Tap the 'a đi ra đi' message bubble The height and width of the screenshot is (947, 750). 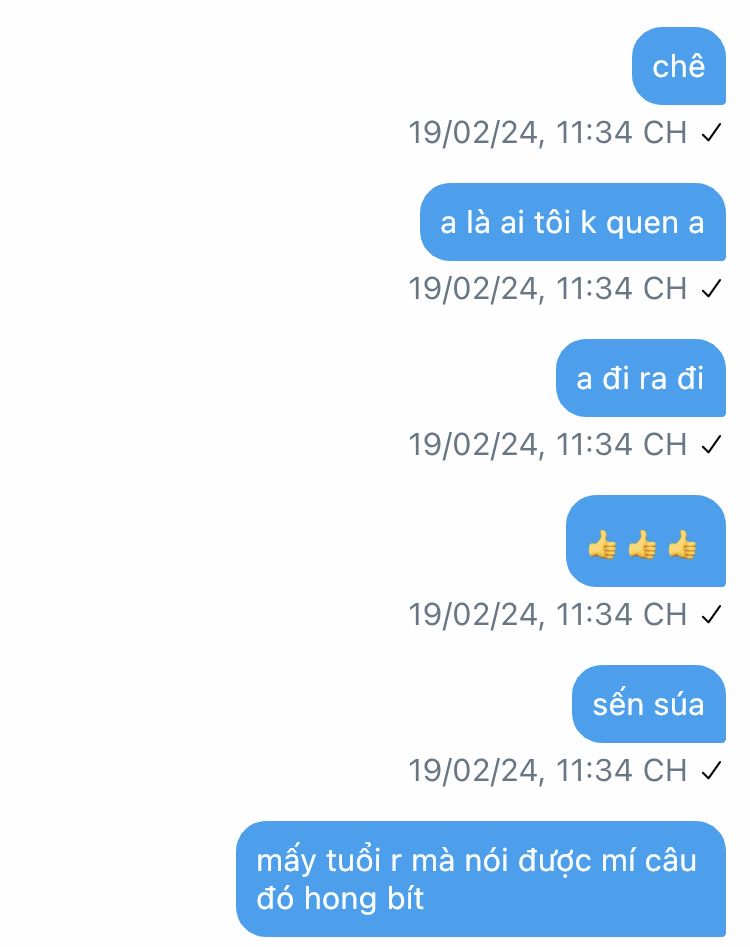pyautogui.click(x=641, y=378)
